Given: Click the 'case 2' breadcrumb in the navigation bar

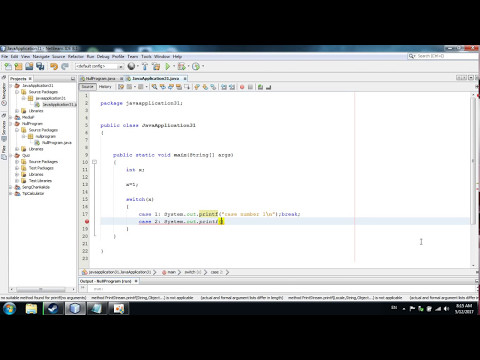Looking at the screenshot, I should 216,272.
